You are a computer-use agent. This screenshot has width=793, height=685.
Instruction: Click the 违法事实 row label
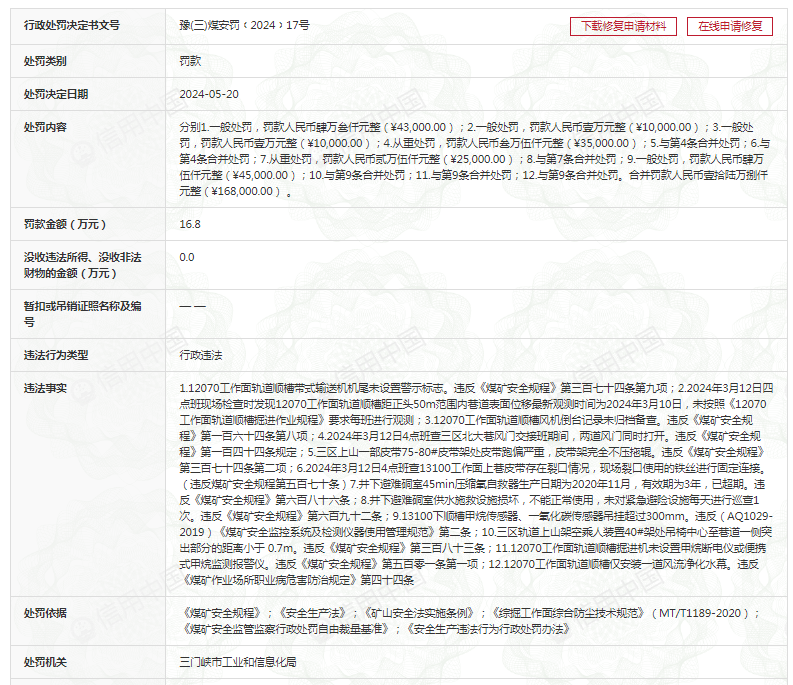[x=46, y=387]
